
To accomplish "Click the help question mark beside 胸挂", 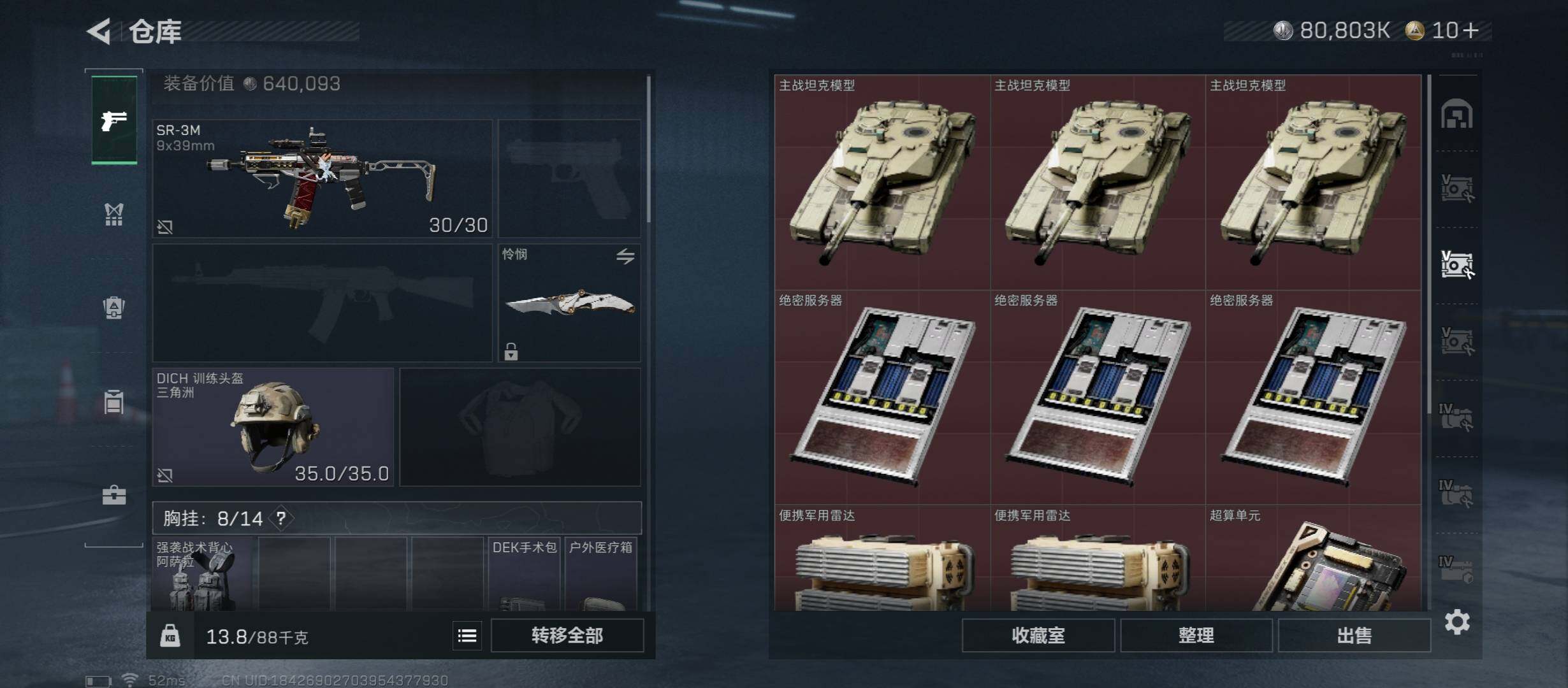I will tap(281, 519).
